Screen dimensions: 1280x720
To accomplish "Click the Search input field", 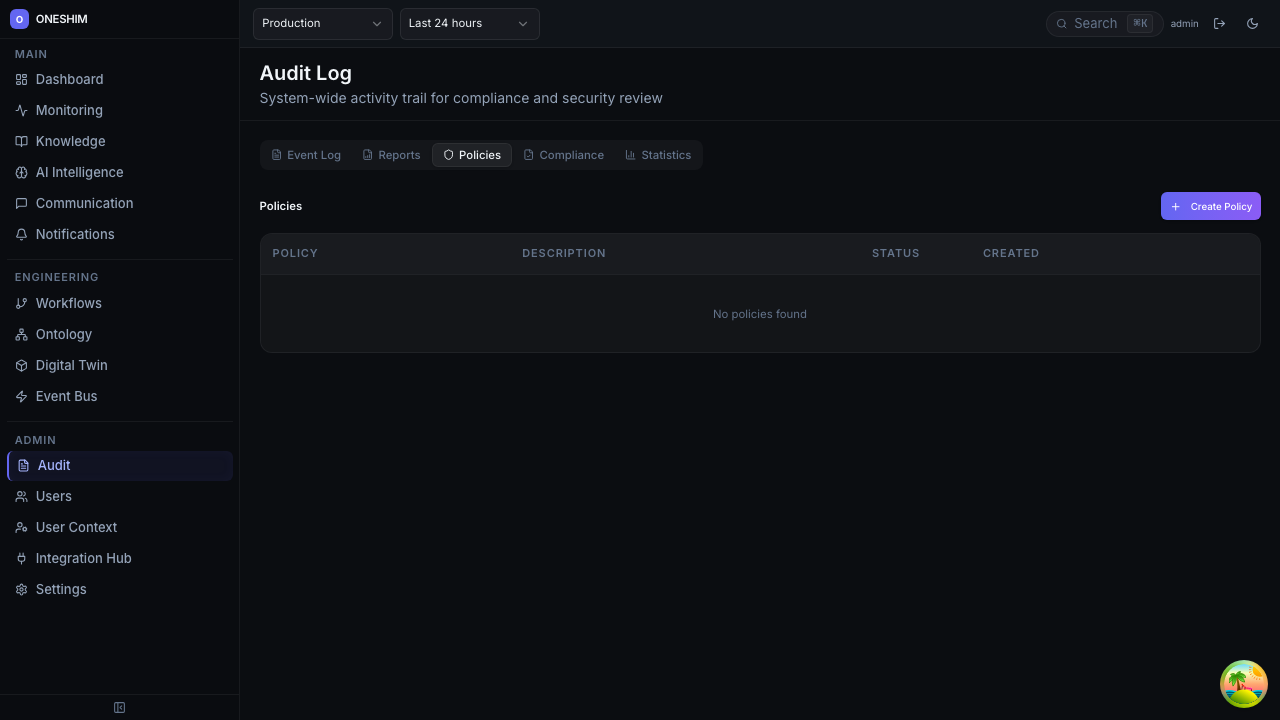I will click(x=1096, y=24).
